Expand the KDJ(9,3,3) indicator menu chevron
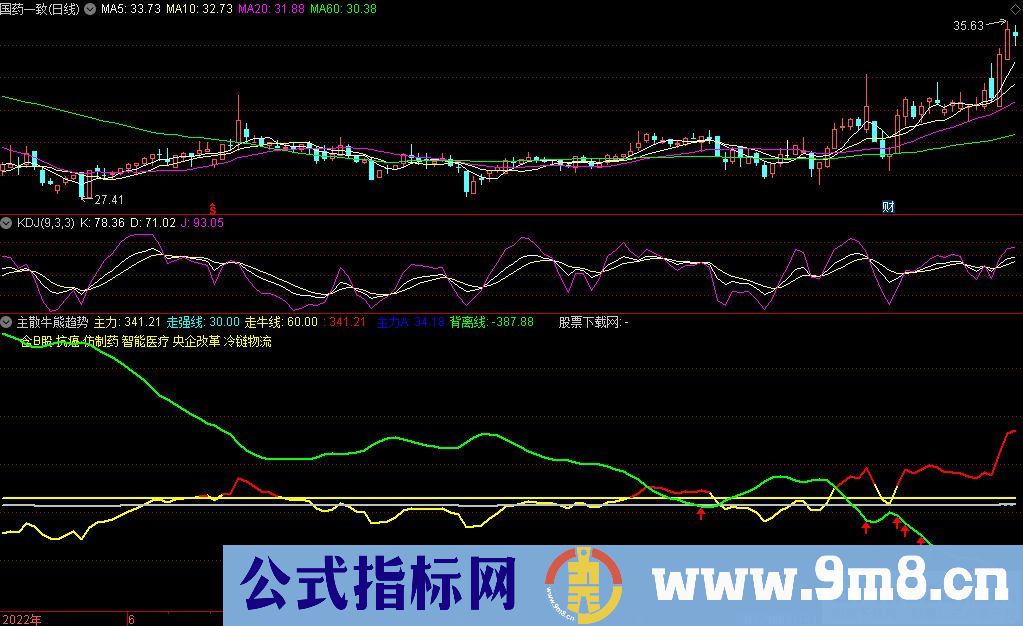The height and width of the screenshot is (626, 1023). (6, 223)
